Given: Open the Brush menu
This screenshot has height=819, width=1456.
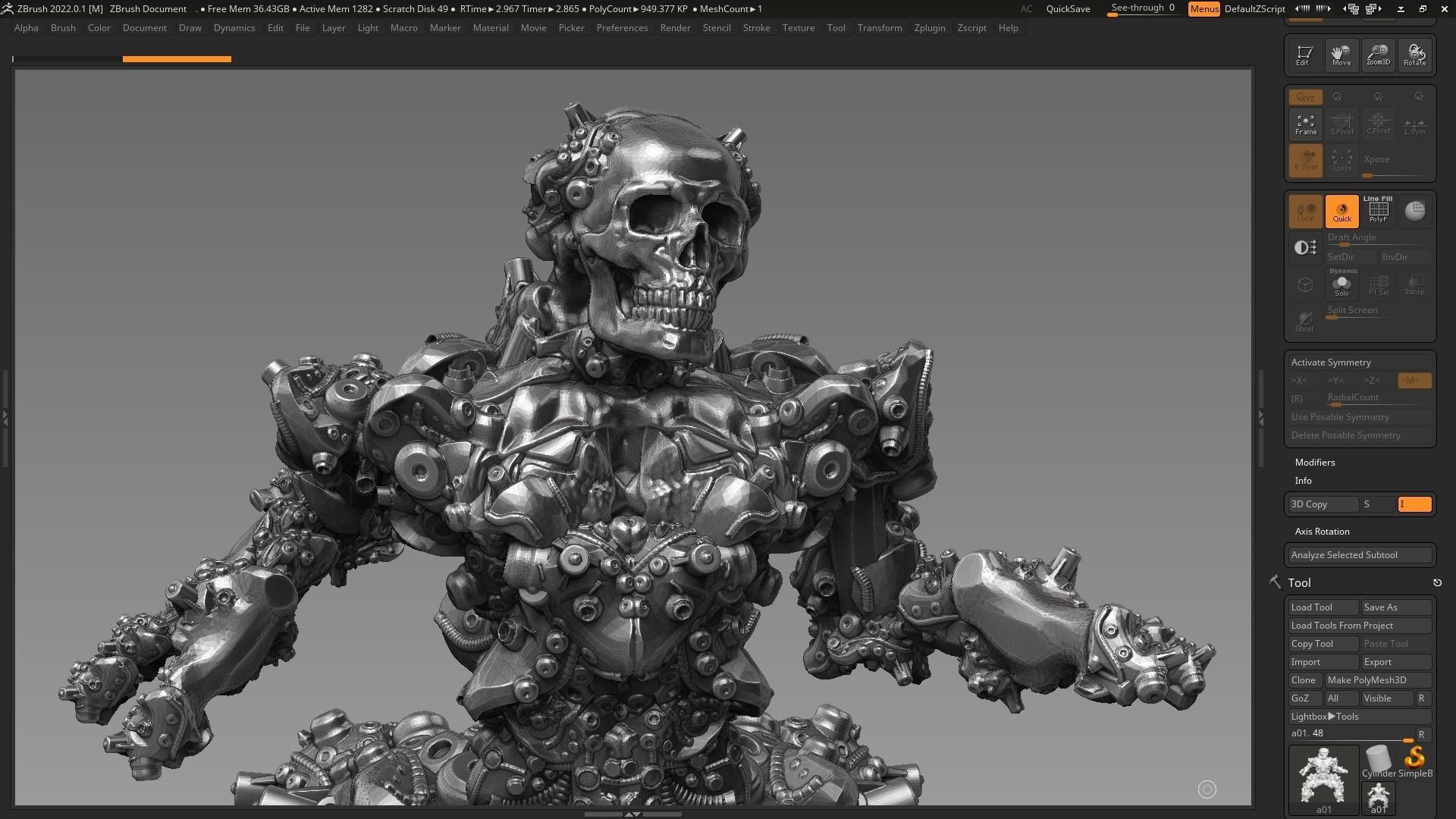Looking at the screenshot, I should [x=63, y=28].
